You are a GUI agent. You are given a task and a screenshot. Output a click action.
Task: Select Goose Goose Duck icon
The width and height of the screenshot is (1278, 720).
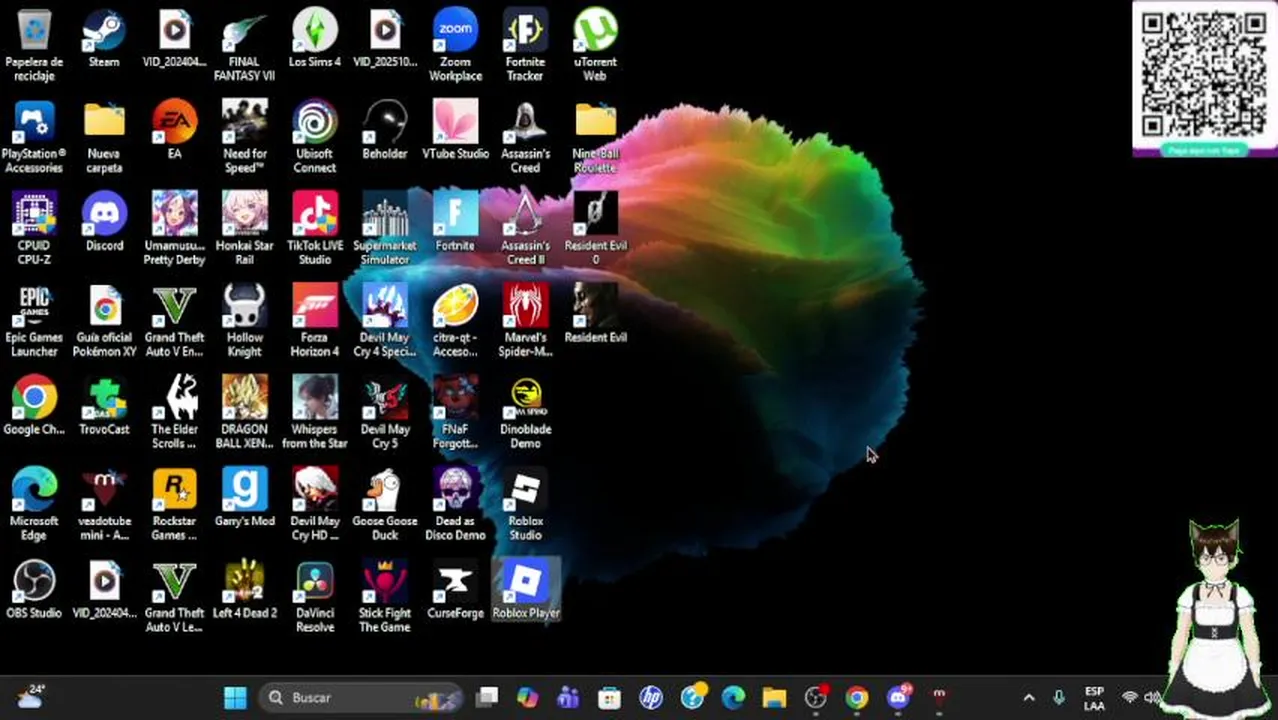[x=385, y=506]
